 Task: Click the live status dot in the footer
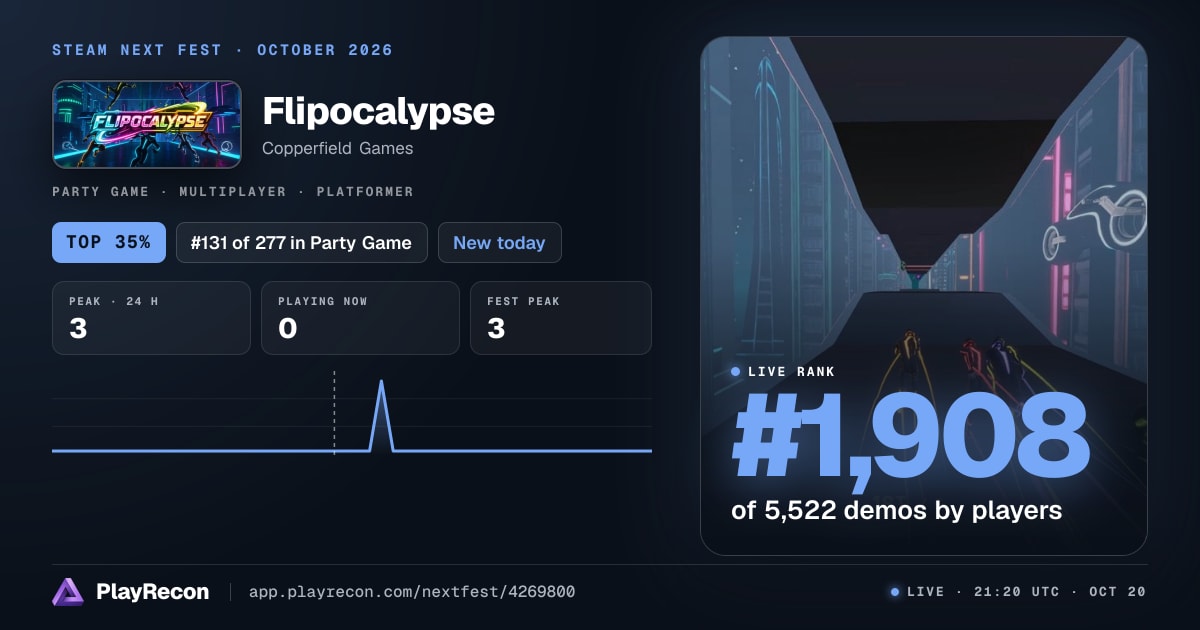(895, 592)
